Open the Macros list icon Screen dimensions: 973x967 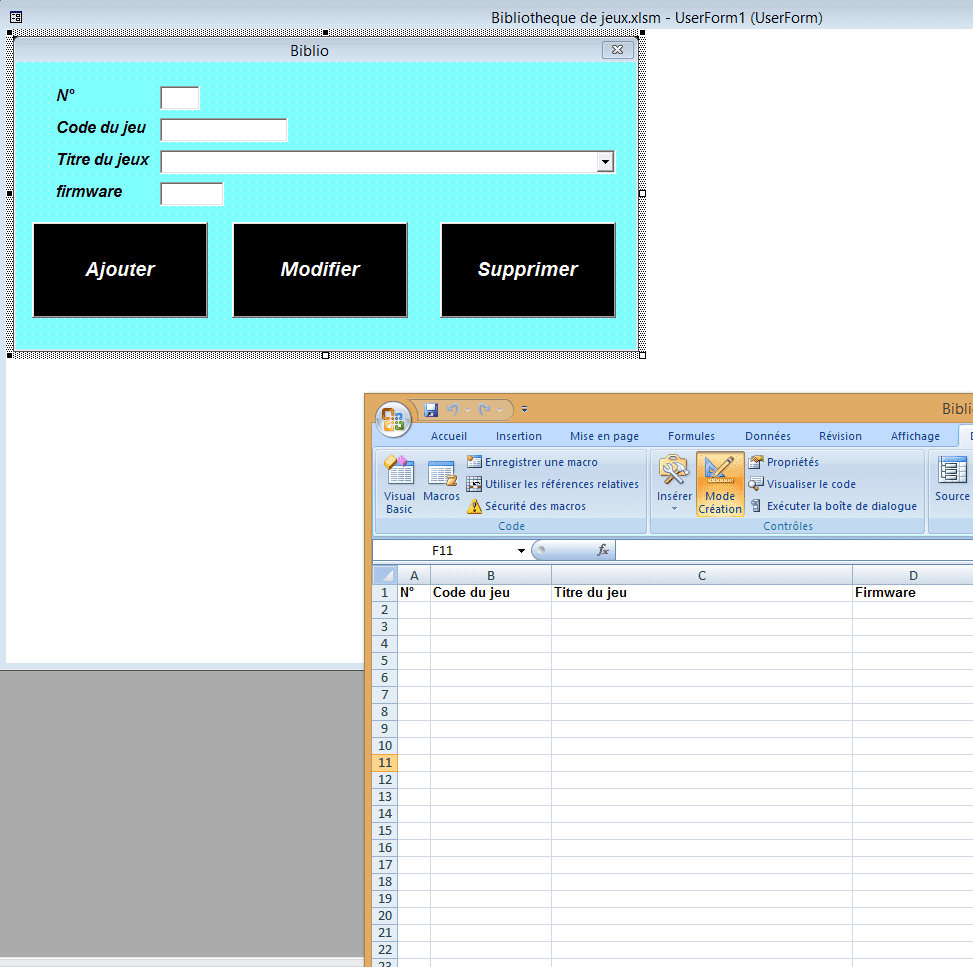point(441,481)
